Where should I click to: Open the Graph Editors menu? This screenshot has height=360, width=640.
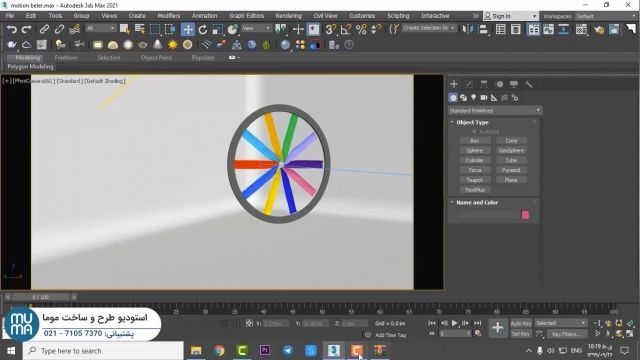pyautogui.click(x=247, y=16)
